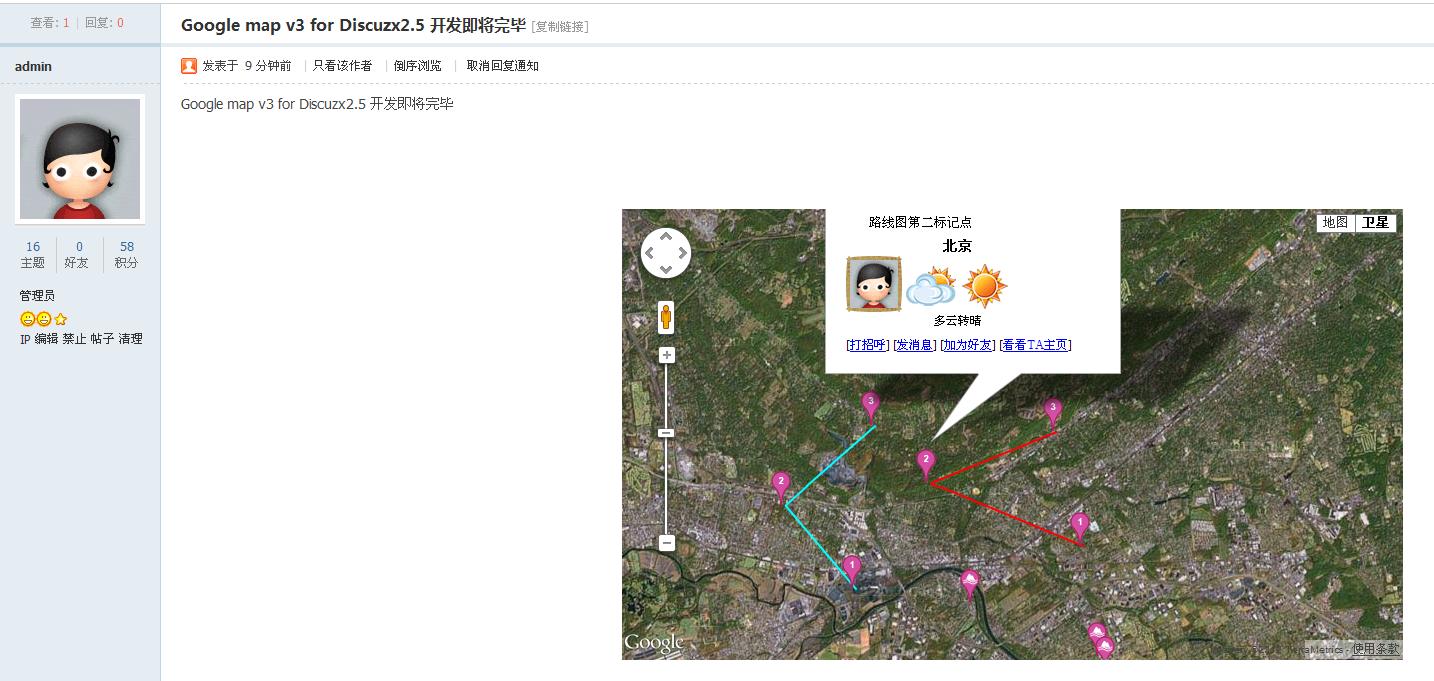This screenshot has width=1434, height=681.
Task: Zoom out with the map minus button
Action: coord(667,543)
